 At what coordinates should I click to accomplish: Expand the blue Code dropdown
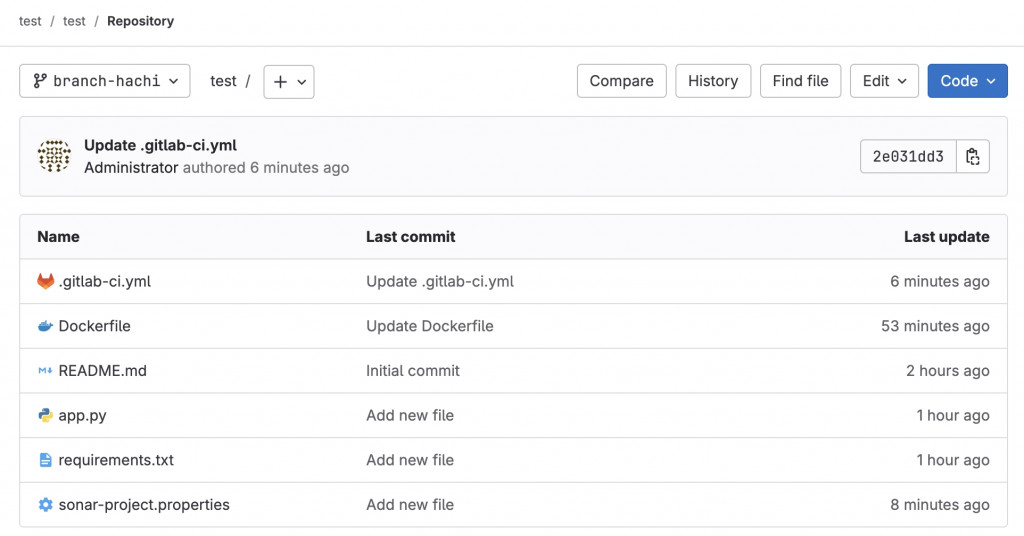(x=967, y=81)
